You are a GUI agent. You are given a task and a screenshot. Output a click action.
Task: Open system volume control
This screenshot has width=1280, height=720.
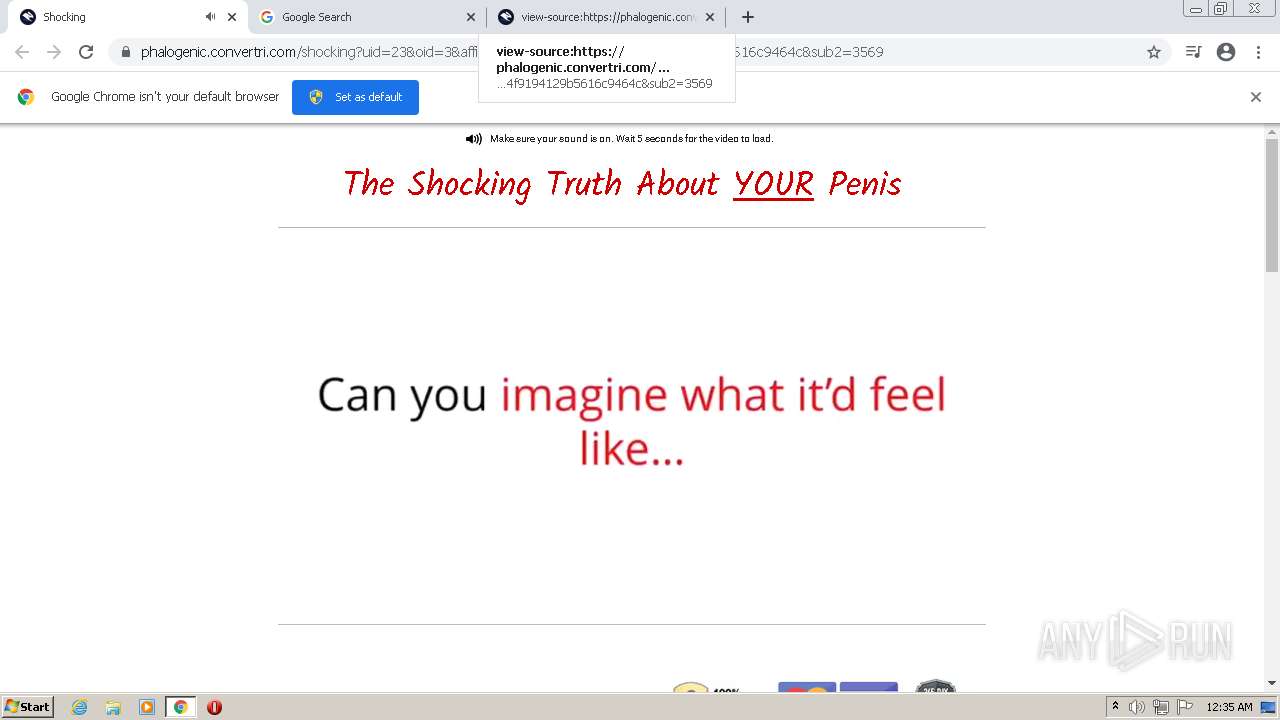tap(1137, 707)
